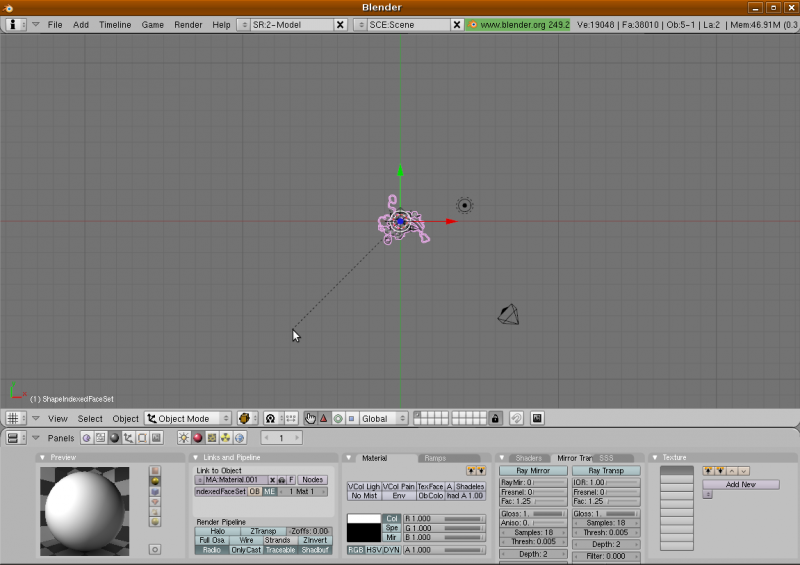The image size is (800, 565).
Task: Toggle the Traceable render pipeline option
Action: [x=280, y=550]
